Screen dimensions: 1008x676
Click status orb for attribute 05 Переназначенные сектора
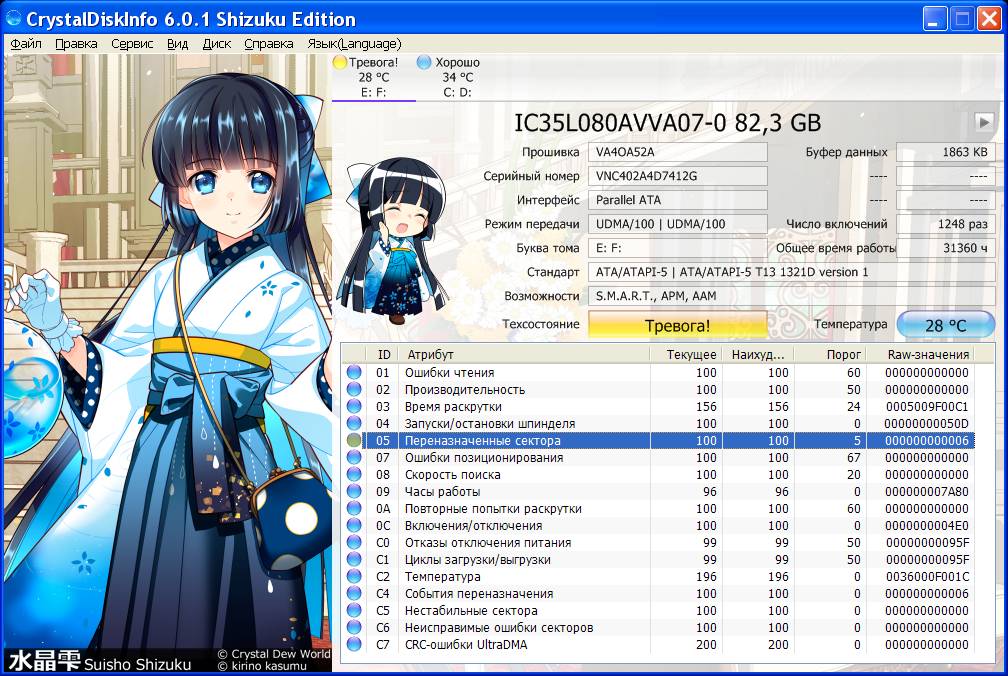point(354,441)
